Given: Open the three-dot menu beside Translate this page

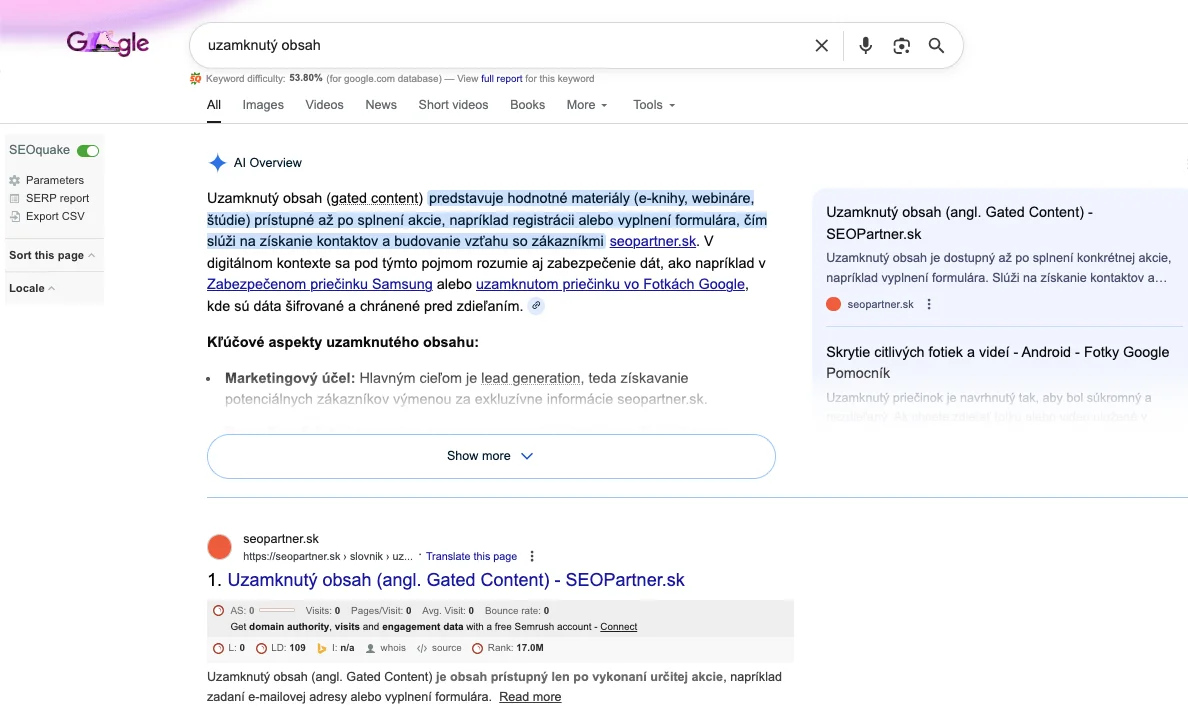Looking at the screenshot, I should point(532,556).
